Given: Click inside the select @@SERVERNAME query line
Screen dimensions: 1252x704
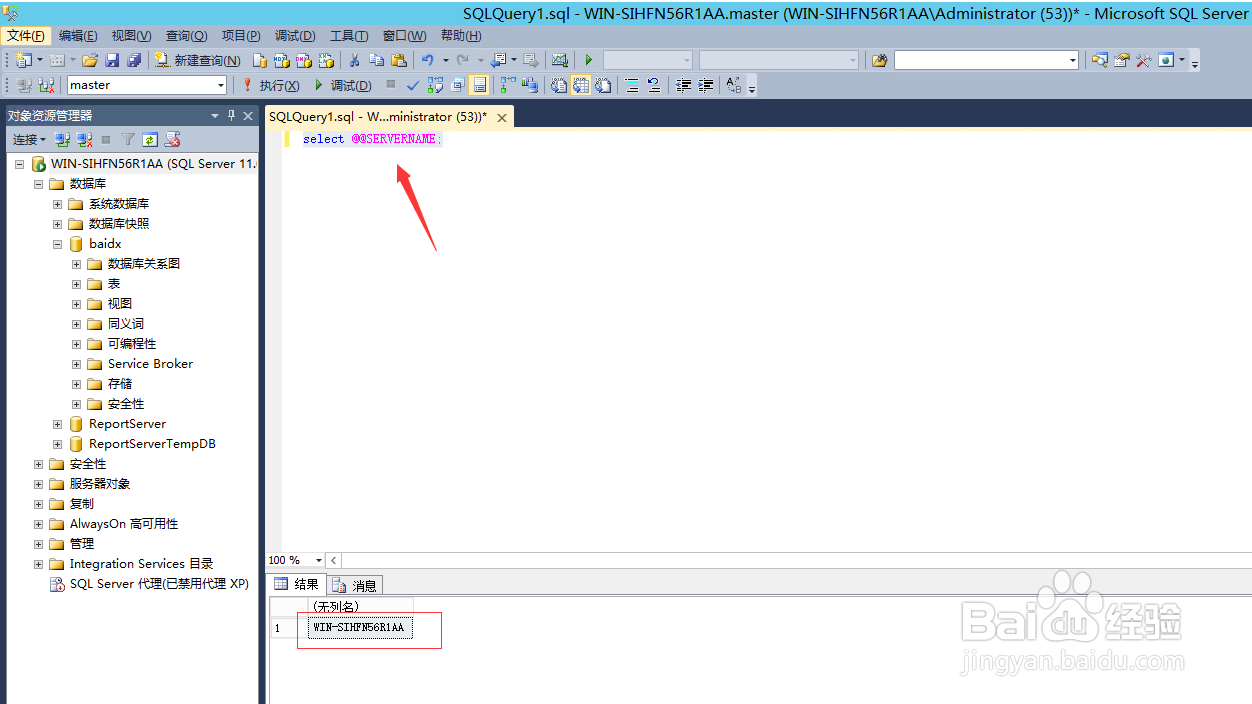Looking at the screenshot, I should point(371,139).
